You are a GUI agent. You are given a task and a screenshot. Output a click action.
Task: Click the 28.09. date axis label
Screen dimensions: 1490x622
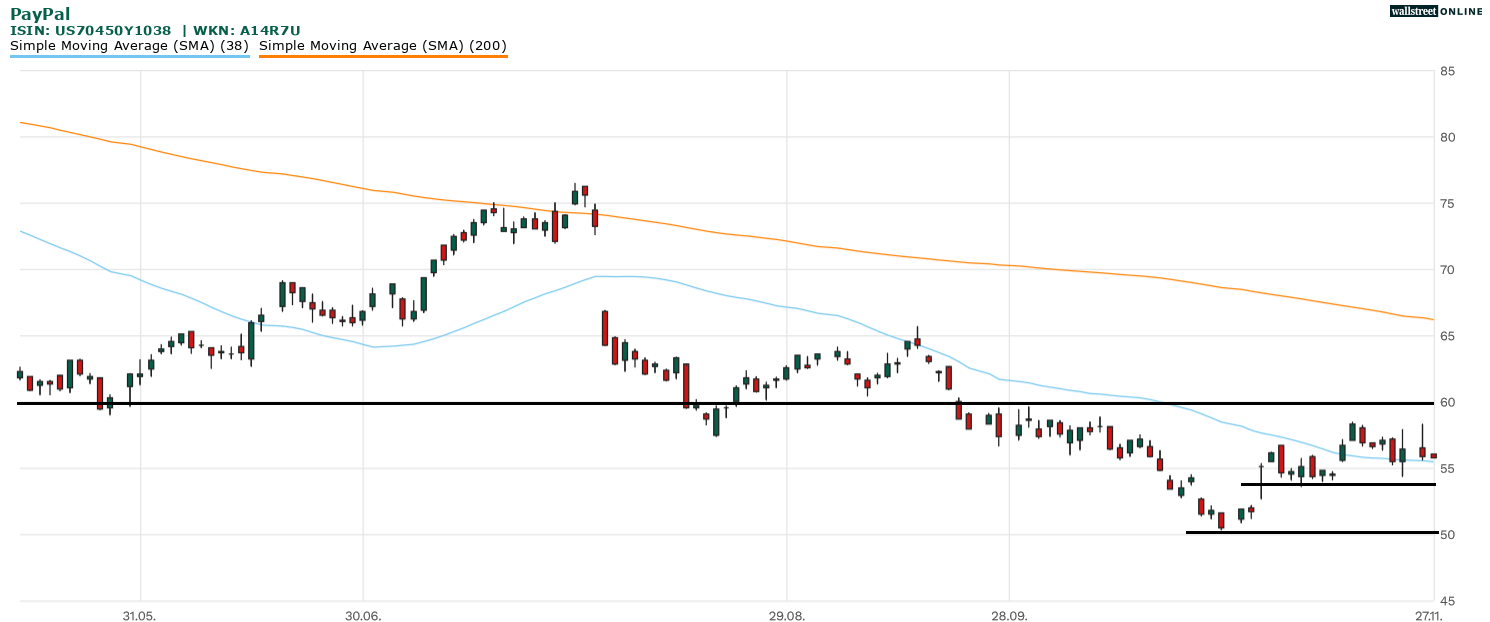pos(1009,614)
